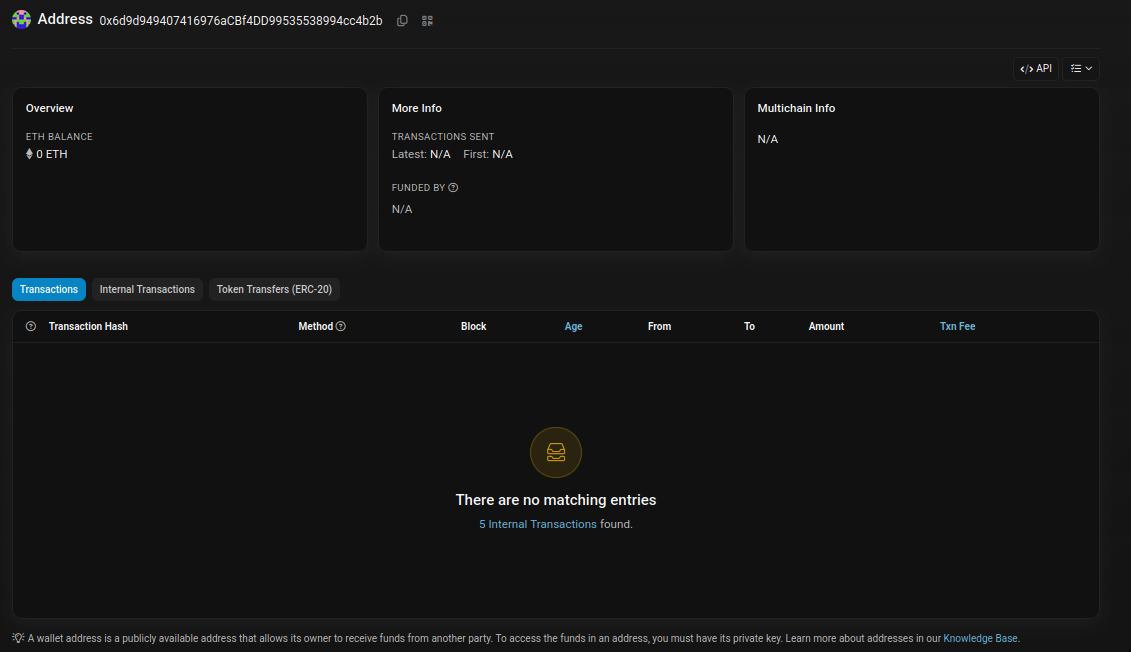Open the API button
This screenshot has height=652, width=1131.
(x=1036, y=69)
